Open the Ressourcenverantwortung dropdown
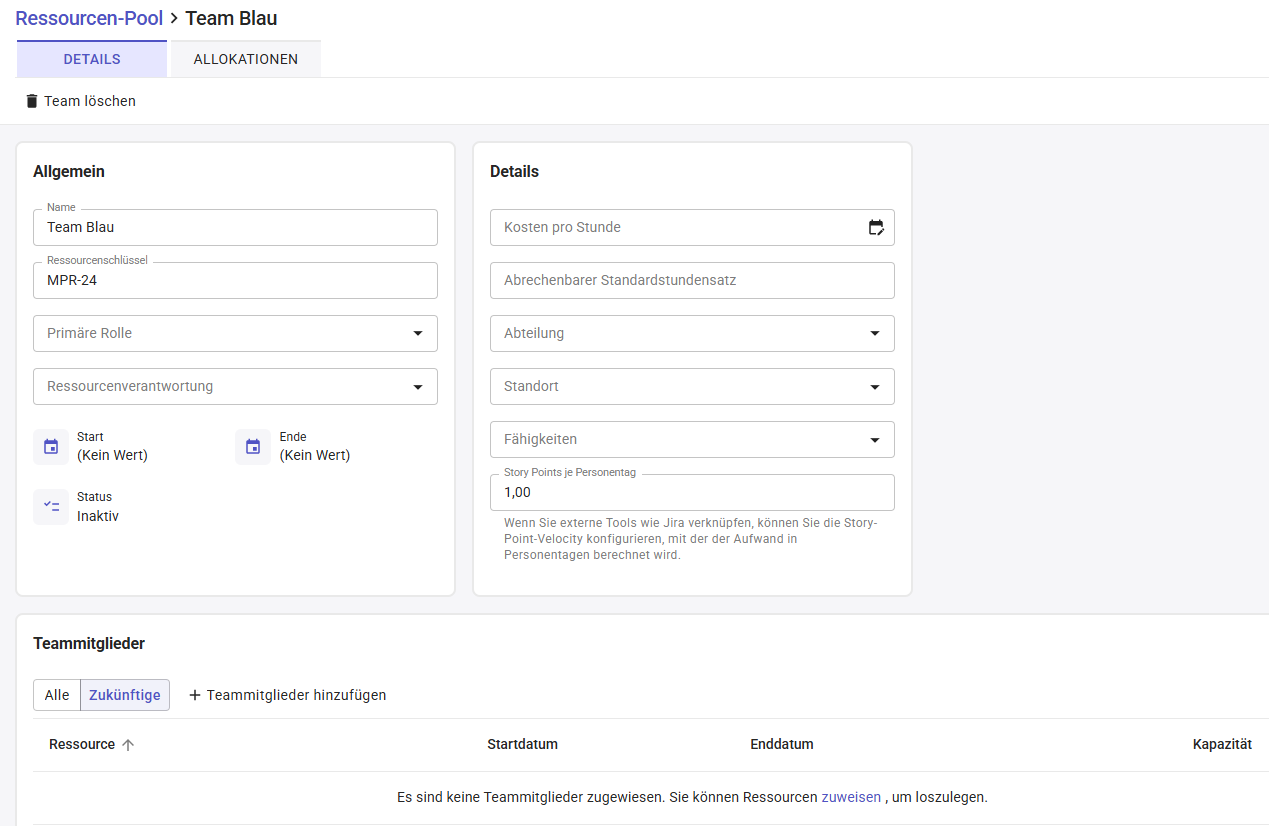This screenshot has height=826, width=1269. 235,386
